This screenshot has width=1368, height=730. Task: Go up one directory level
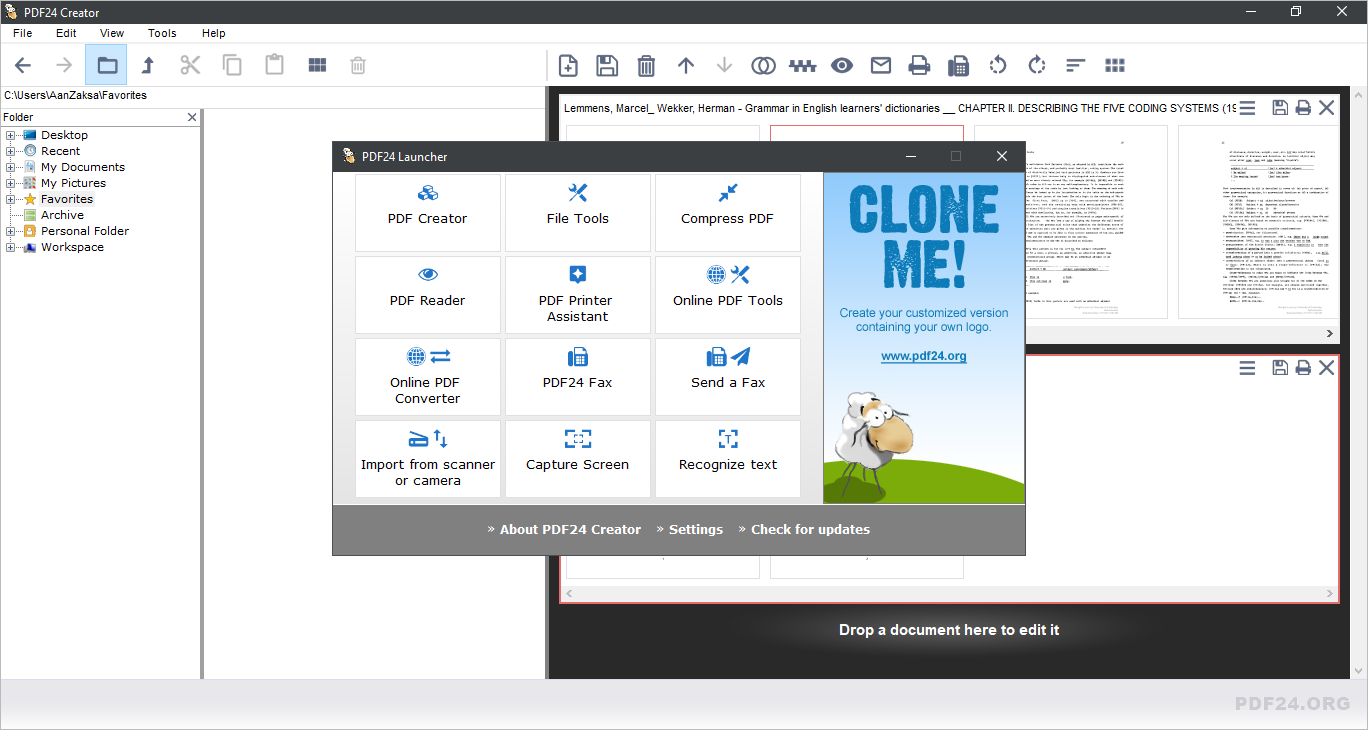(x=148, y=66)
